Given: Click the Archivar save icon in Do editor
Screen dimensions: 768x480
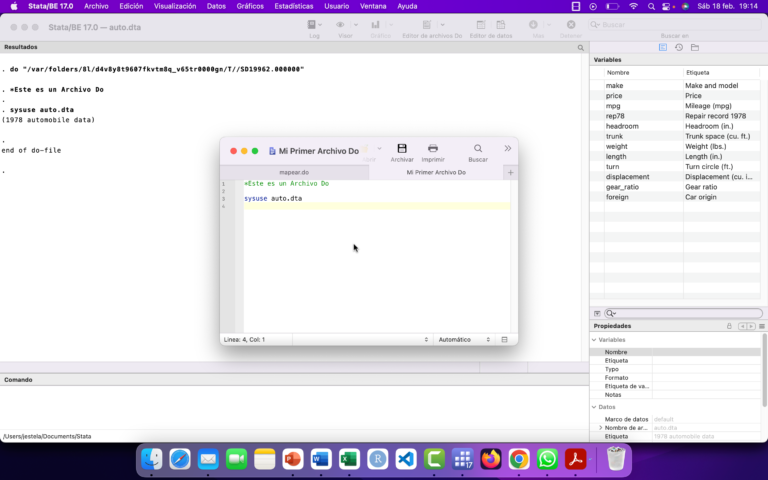Looking at the screenshot, I should pos(402,148).
